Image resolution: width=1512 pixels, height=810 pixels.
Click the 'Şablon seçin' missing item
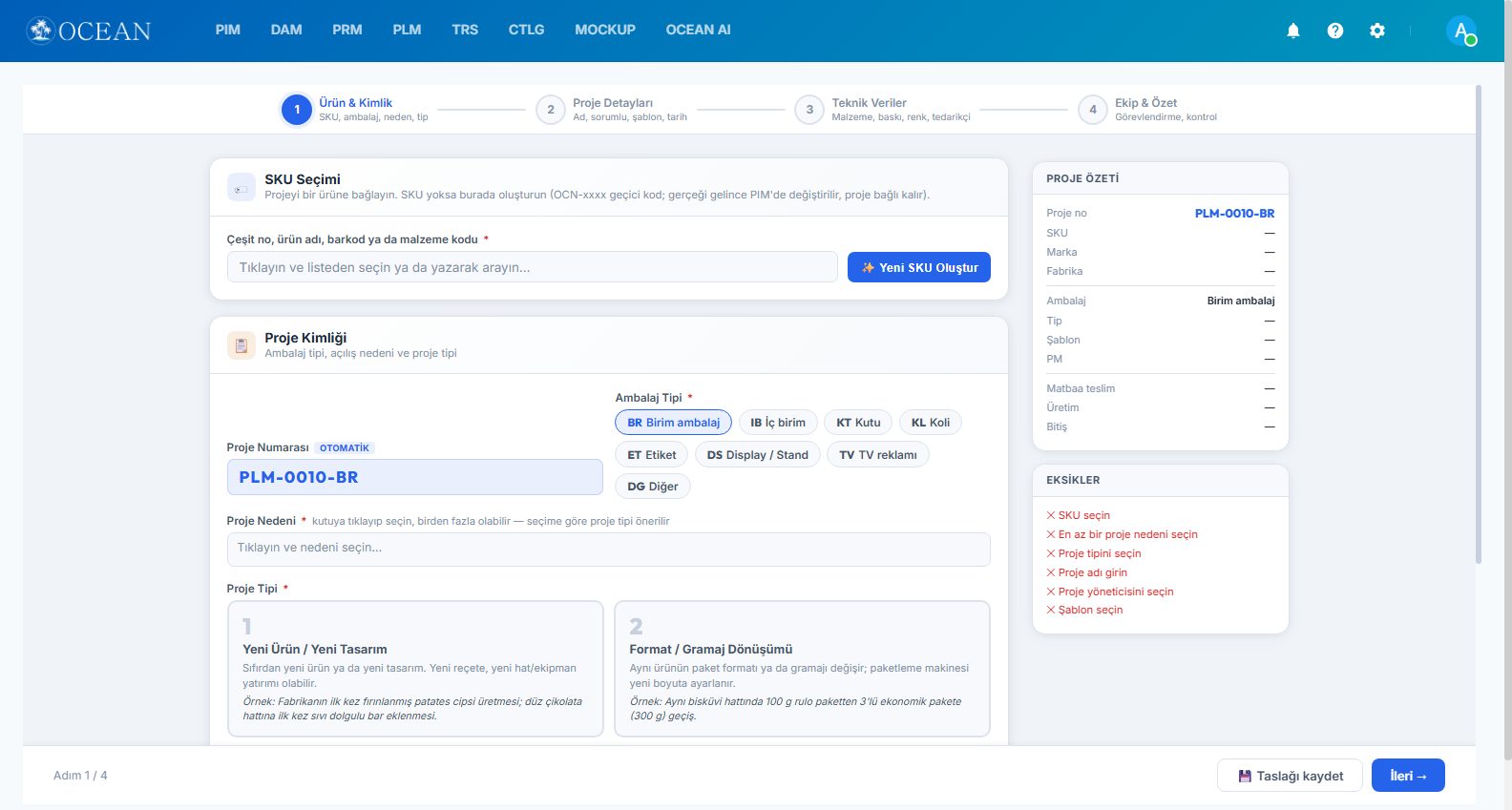[1084, 611]
